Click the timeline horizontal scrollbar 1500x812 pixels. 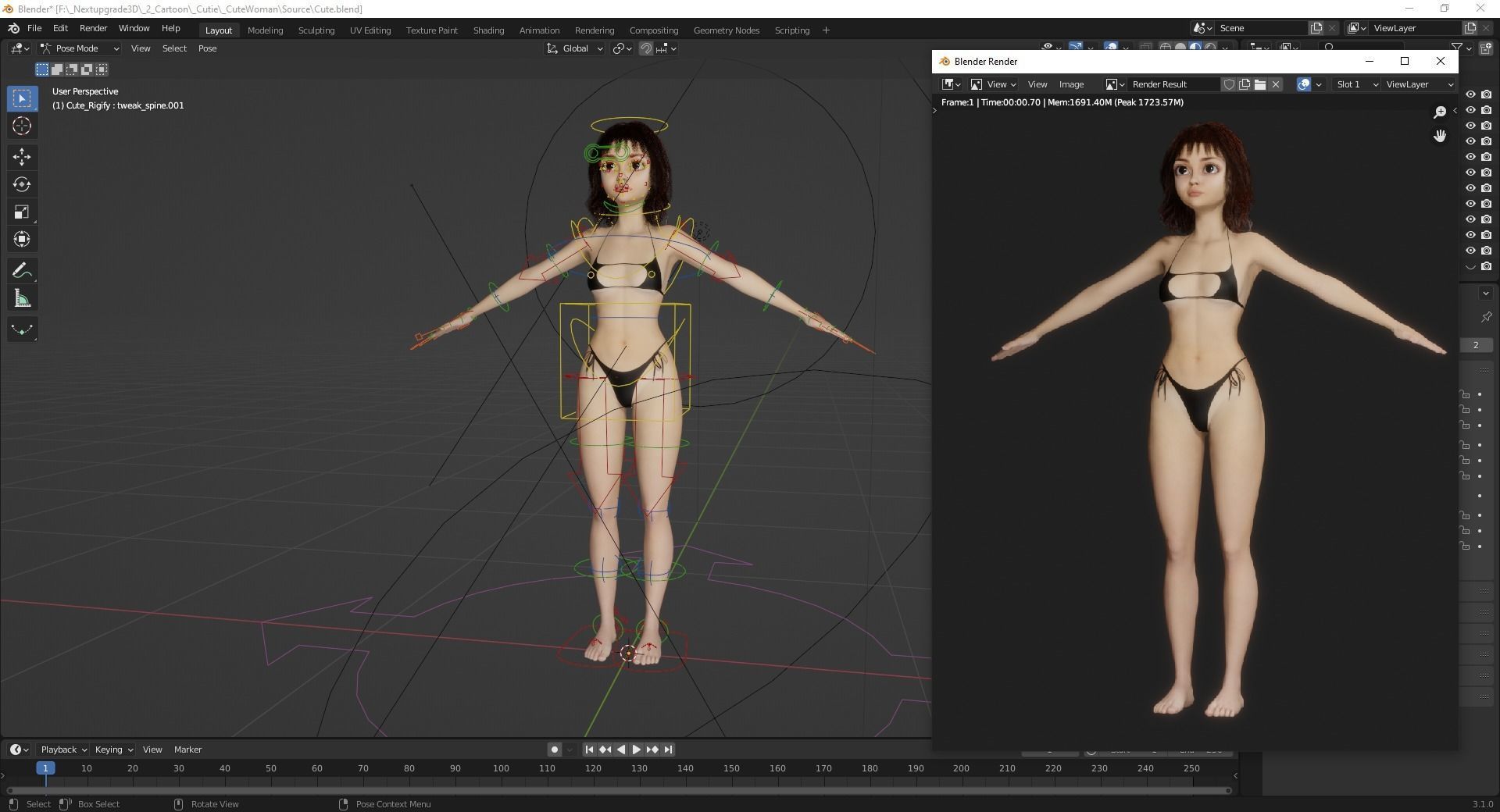[619, 790]
